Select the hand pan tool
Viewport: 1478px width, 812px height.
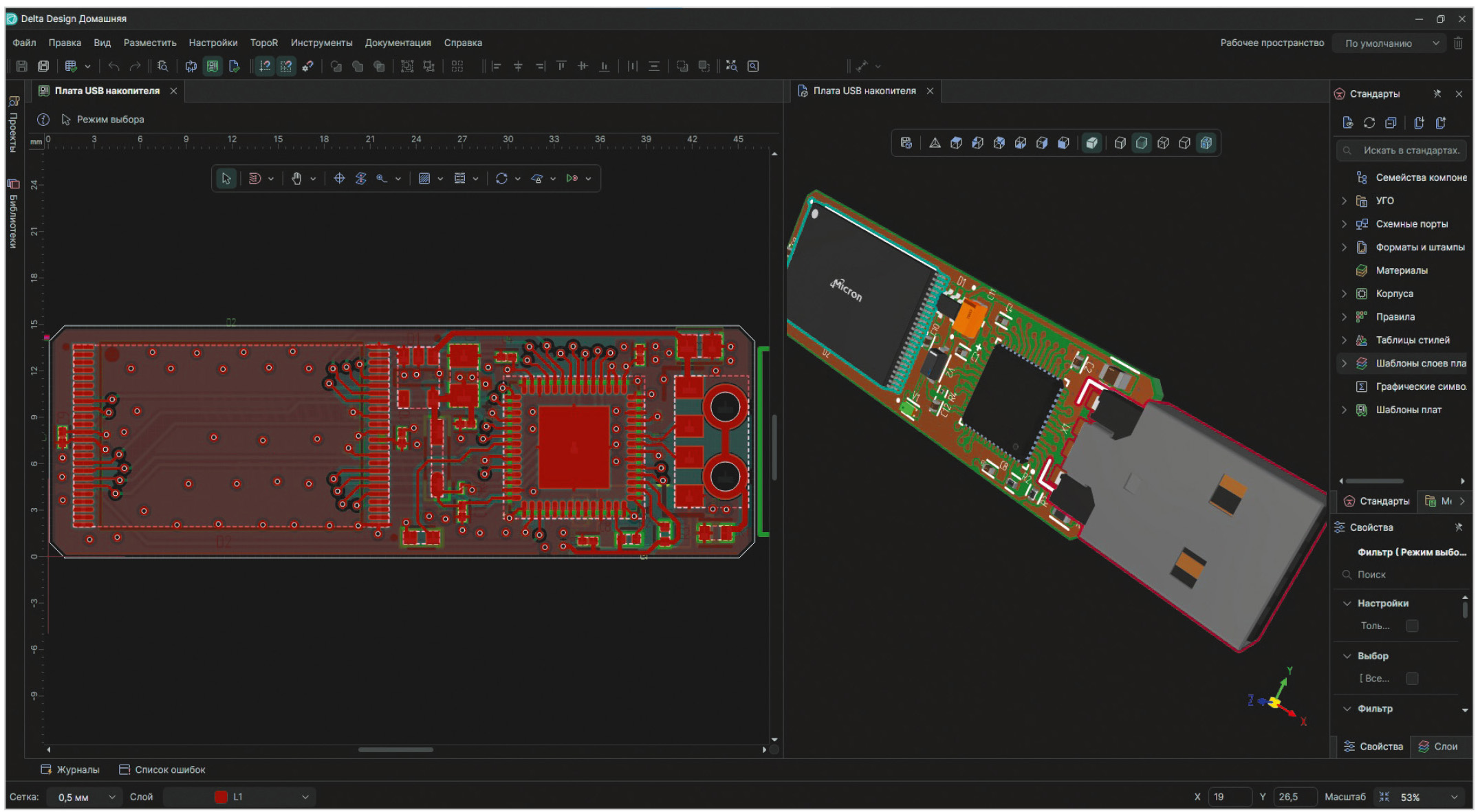coord(296,179)
